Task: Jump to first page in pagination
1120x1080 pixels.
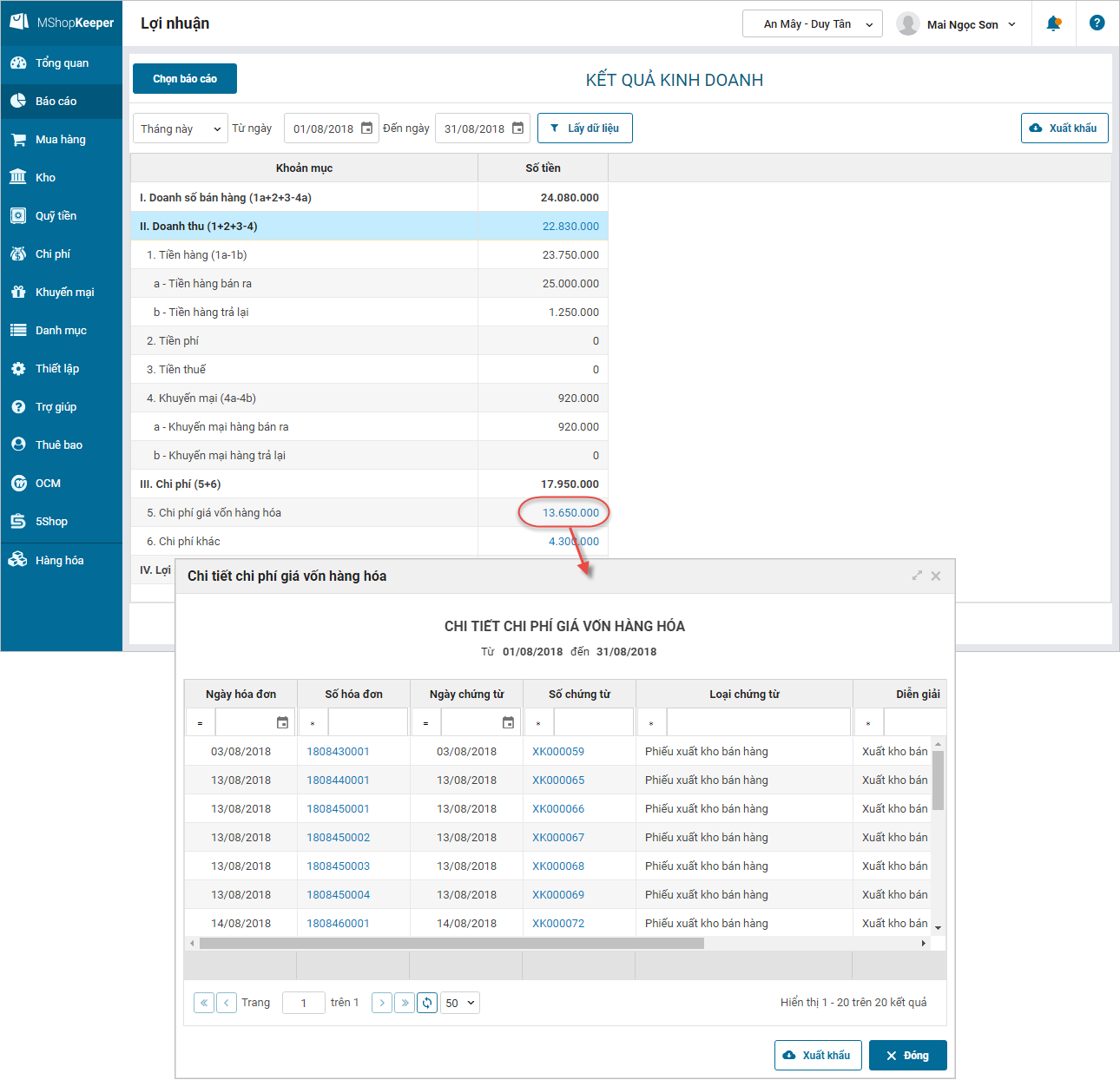Action: pos(204,1003)
